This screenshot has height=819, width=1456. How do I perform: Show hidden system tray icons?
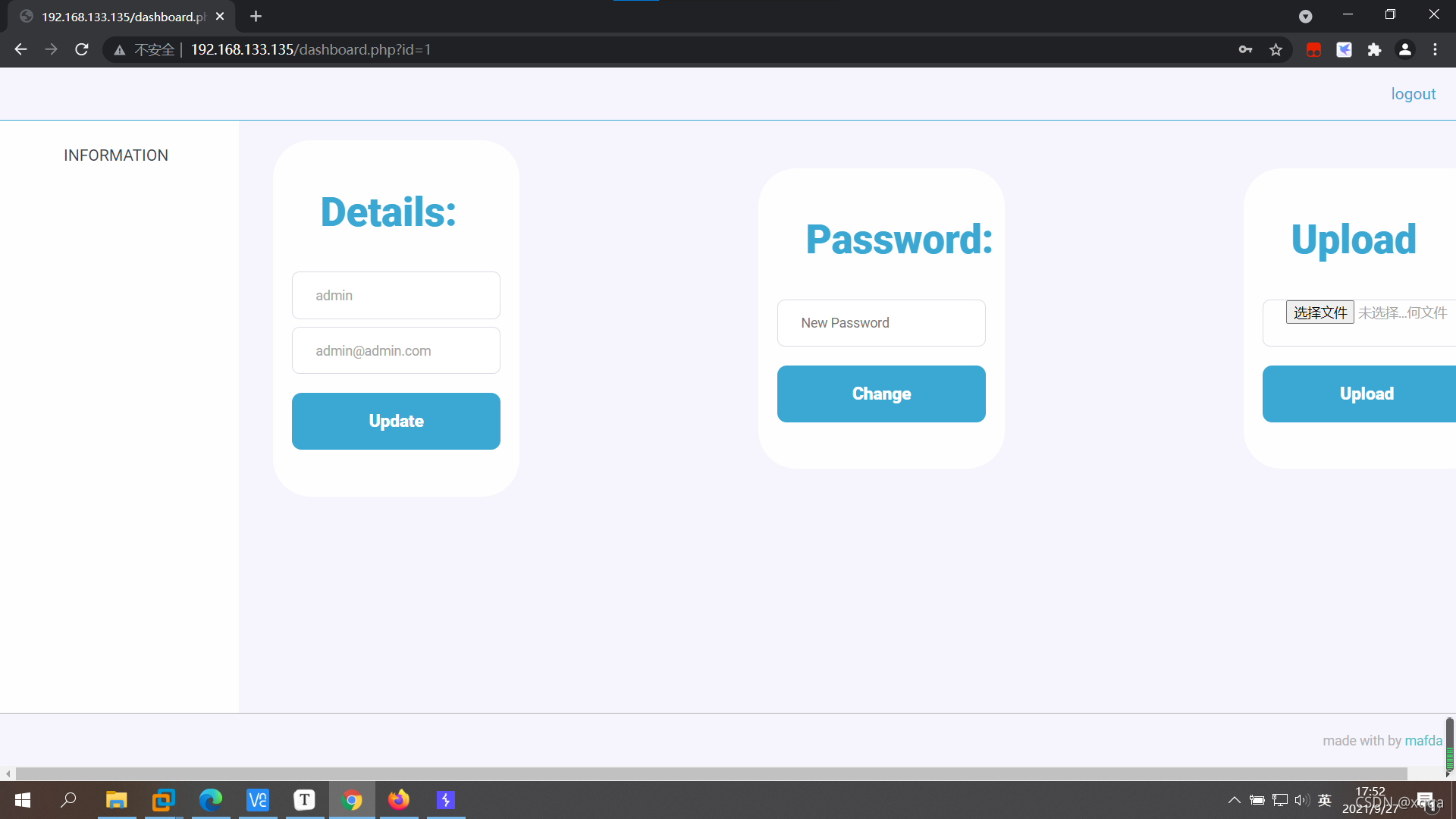point(1234,800)
